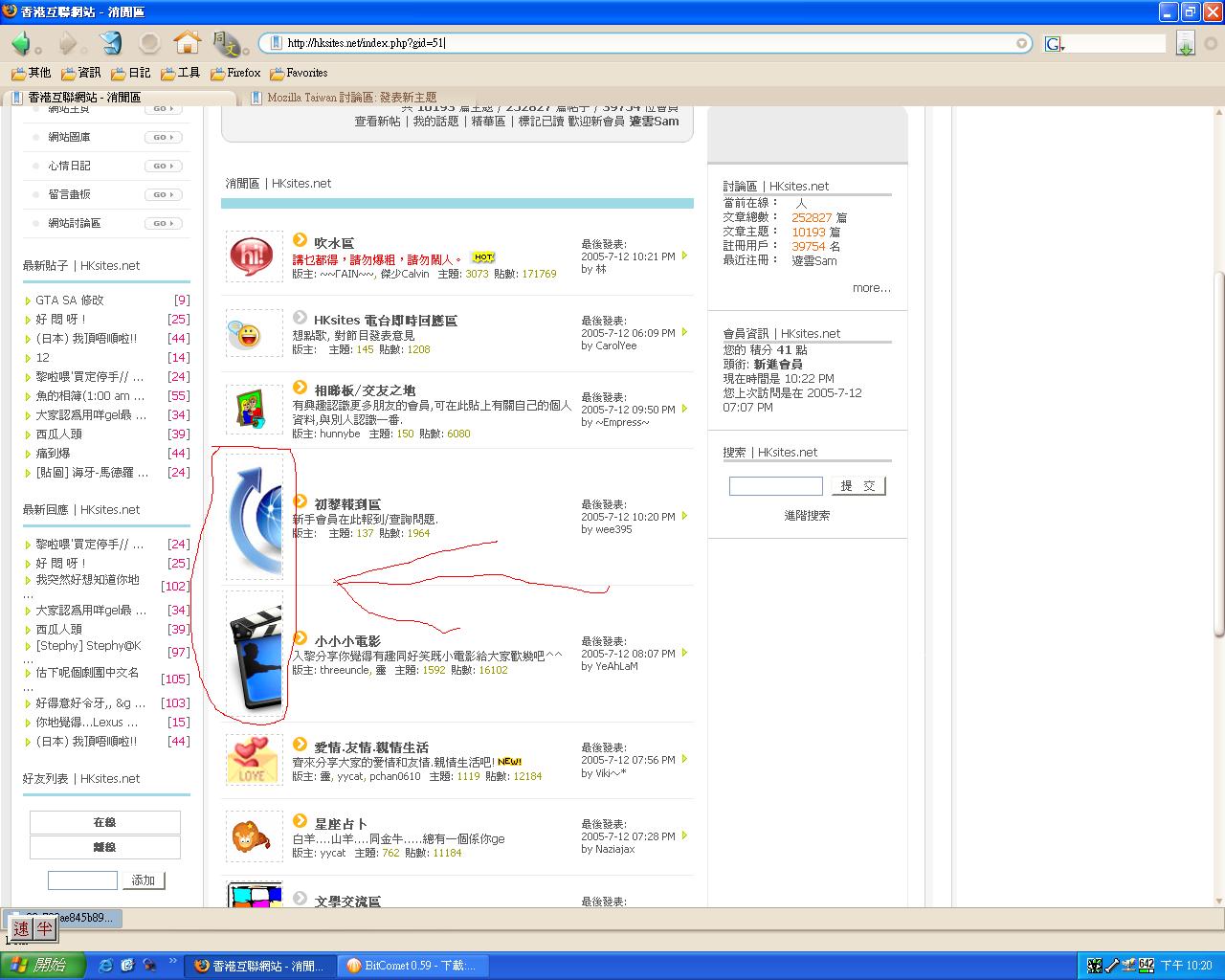Click the HKsites search text field
This screenshot has height=980, width=1225.
click(x=775, y=486)
